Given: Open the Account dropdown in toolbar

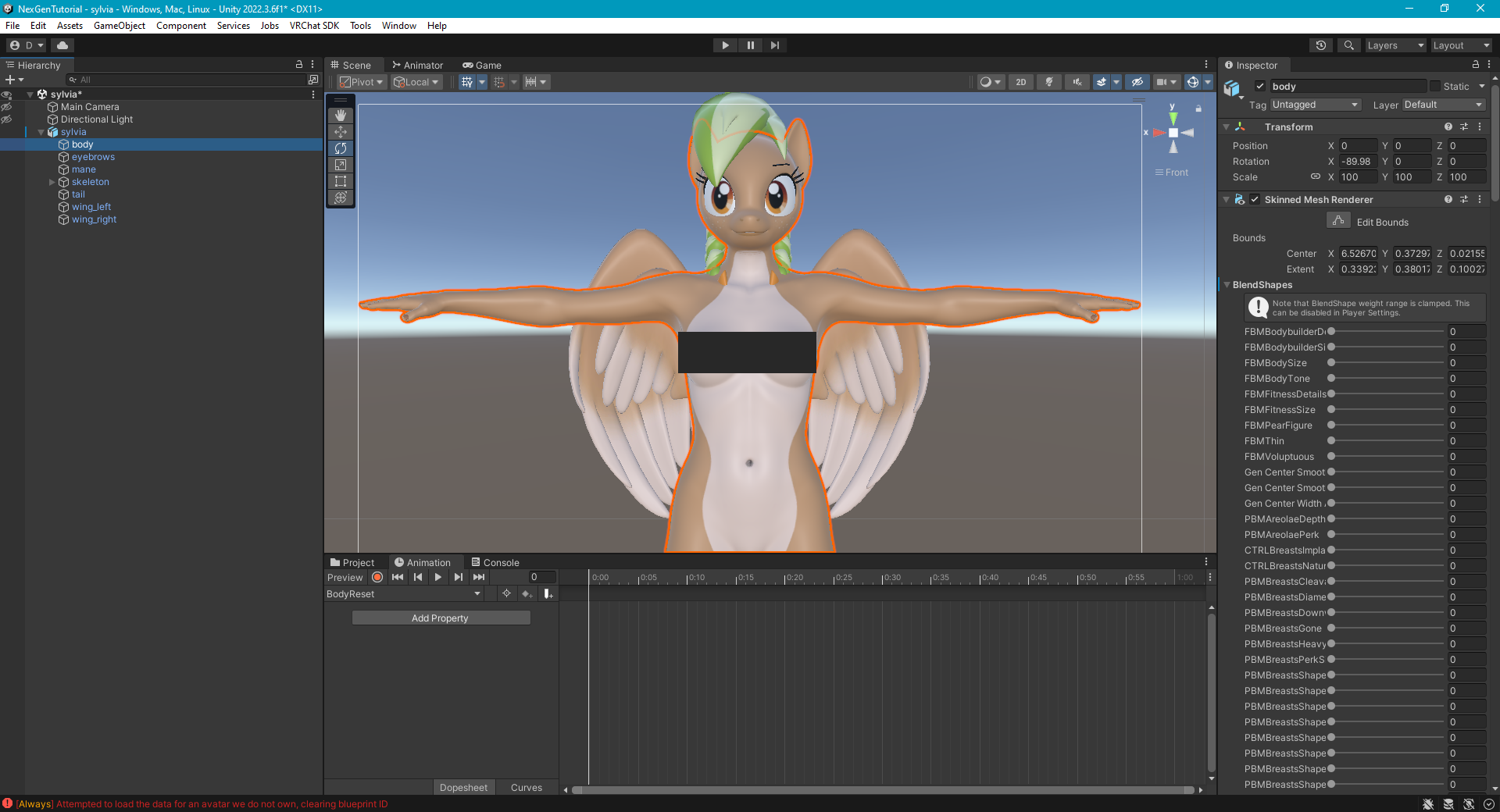Looking at the screenshot, I should pyautogui.click(x=27, y=45).
